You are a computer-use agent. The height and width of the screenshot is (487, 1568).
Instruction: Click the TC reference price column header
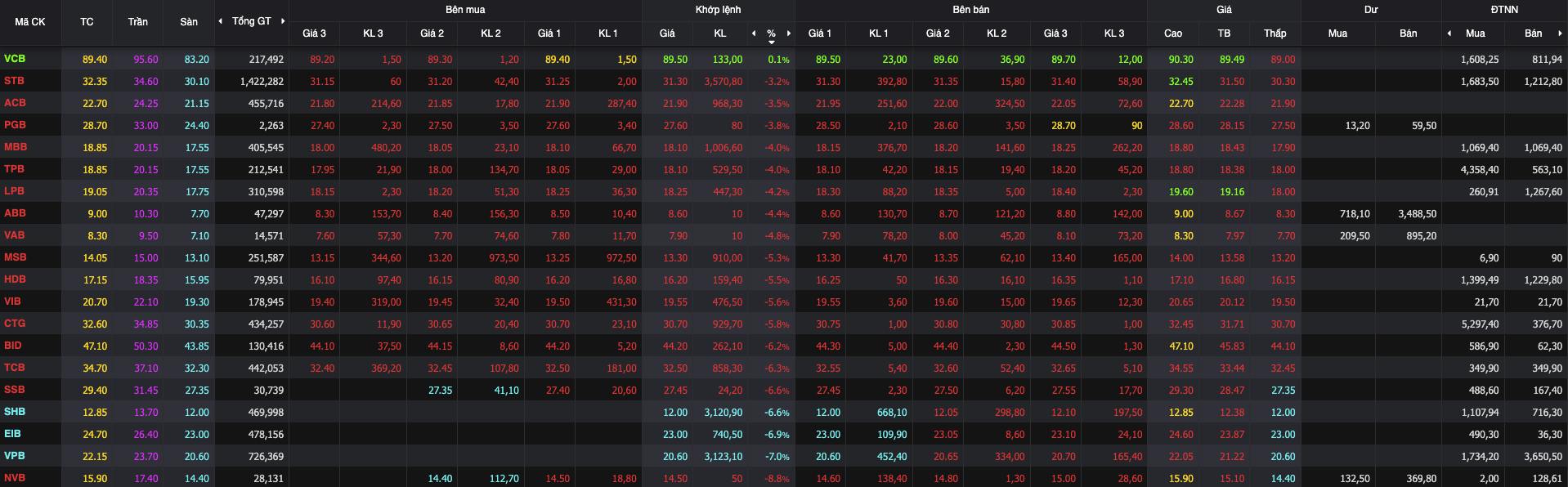pyautogui.click(x=87, y=22)
